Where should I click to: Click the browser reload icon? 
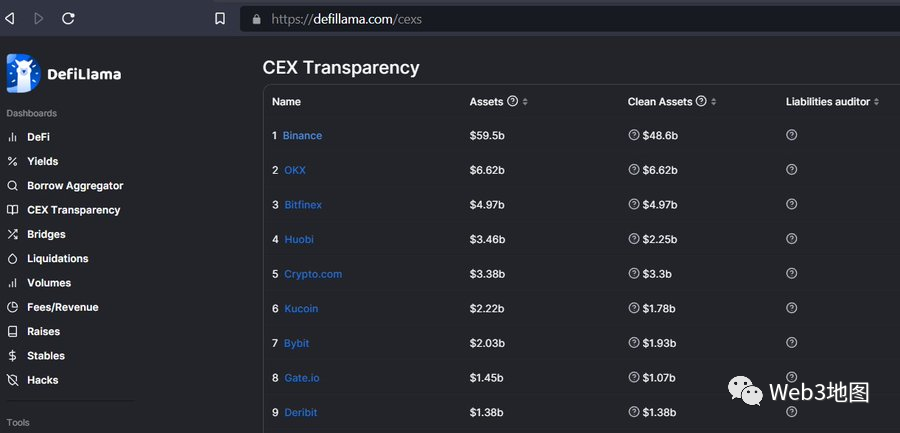point(68,18)
